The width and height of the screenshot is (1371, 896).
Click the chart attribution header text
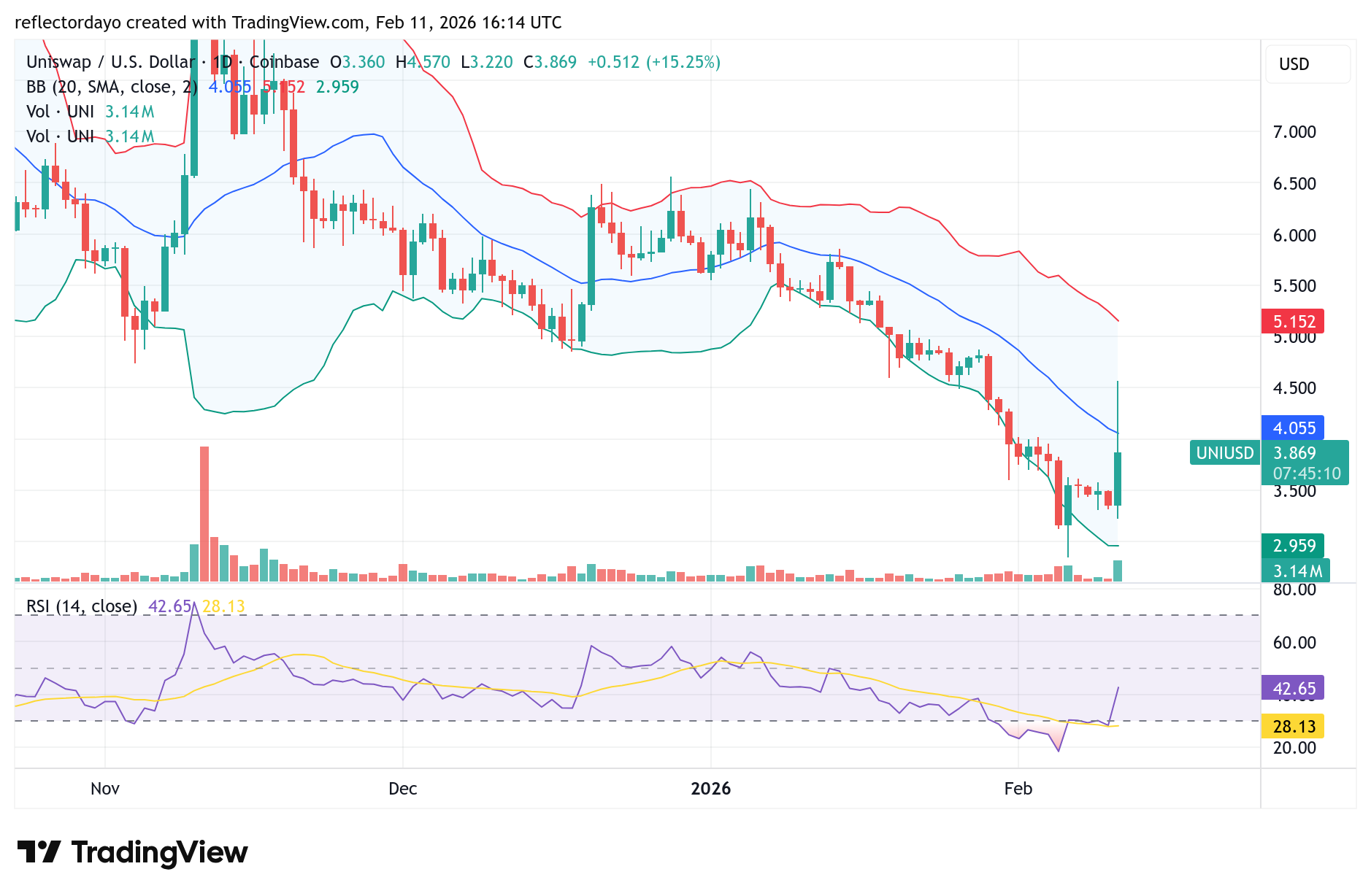(288, 23)
